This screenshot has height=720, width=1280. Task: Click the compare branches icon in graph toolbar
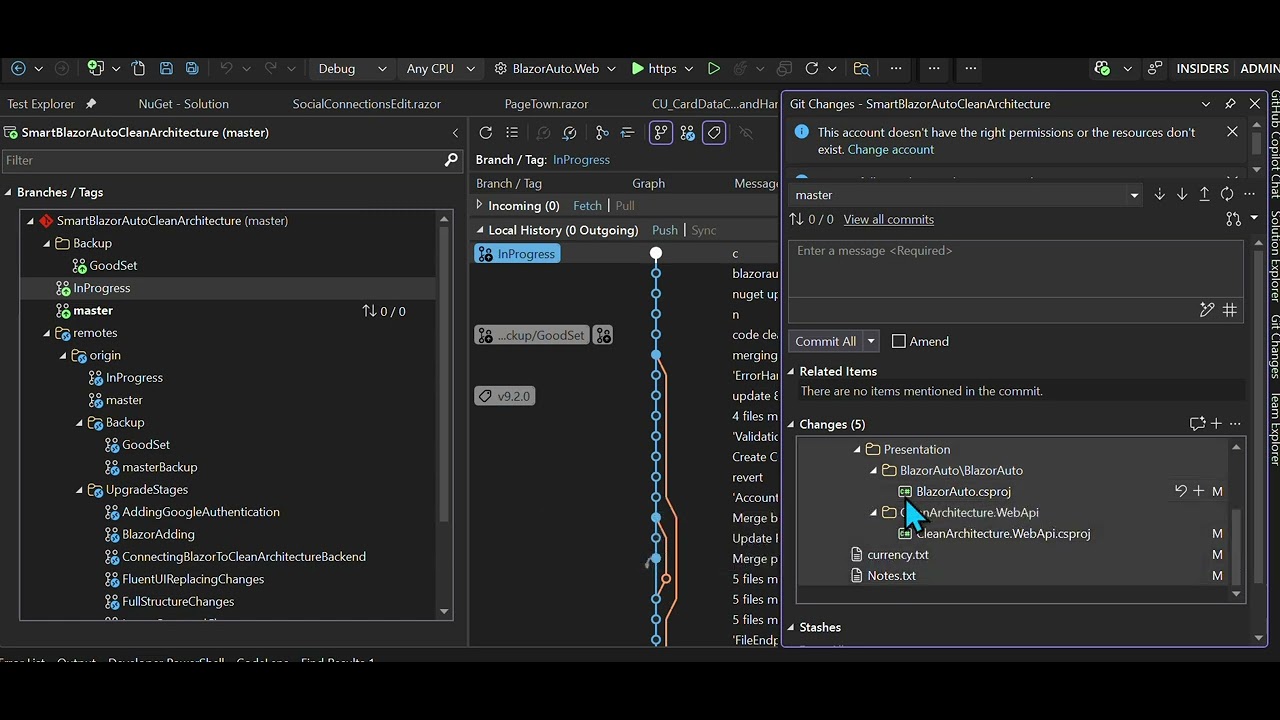click(x=602, y=133)
